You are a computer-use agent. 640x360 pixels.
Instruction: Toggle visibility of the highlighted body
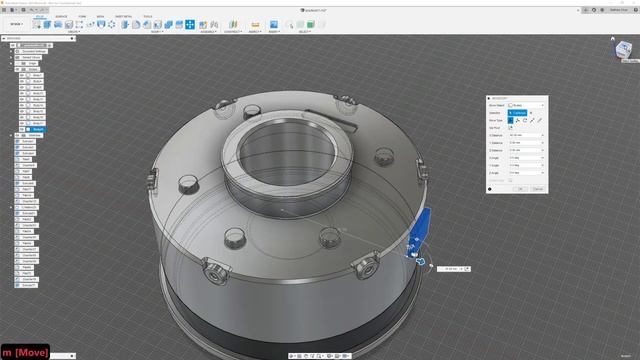click(22, 129)
